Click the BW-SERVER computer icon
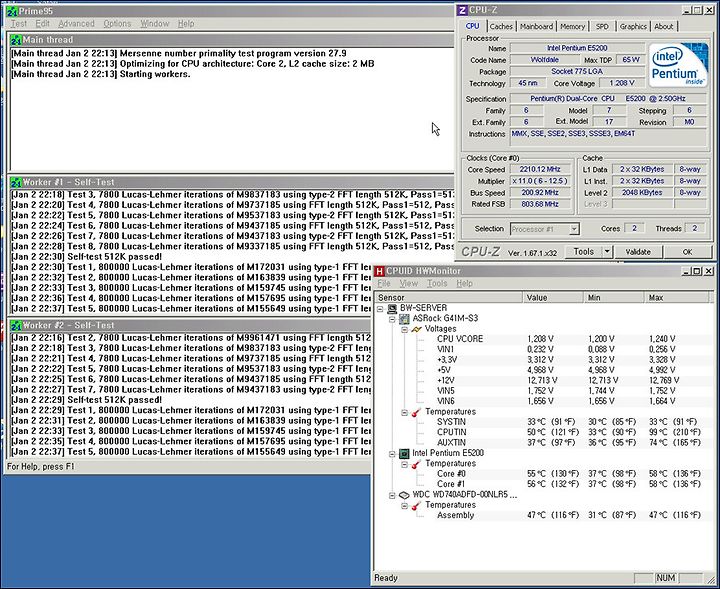Image resolution: width=720 pixels, height=589 pixels. pos(393,308)
